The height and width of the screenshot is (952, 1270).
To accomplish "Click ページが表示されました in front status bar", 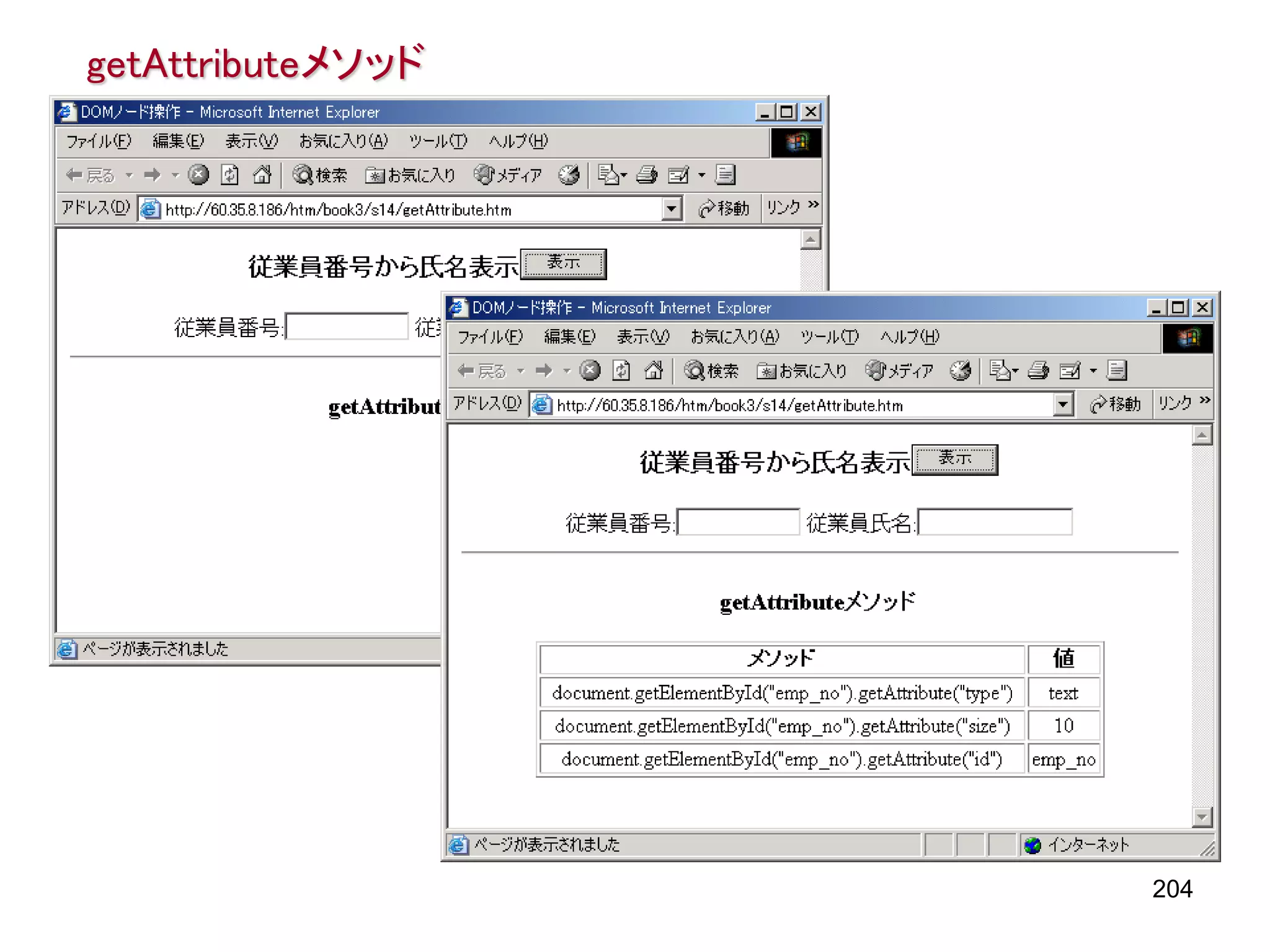I will (x=547, y=844).
